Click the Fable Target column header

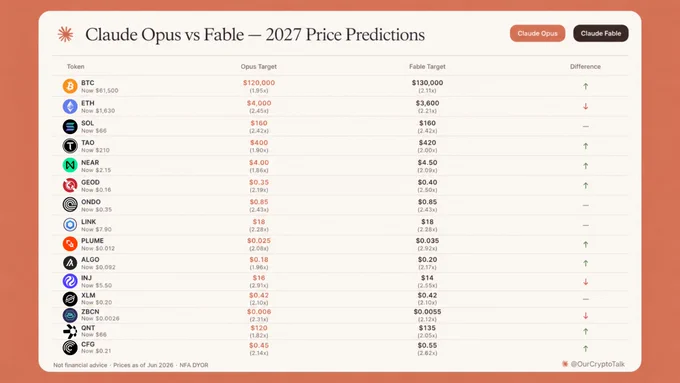427,66
